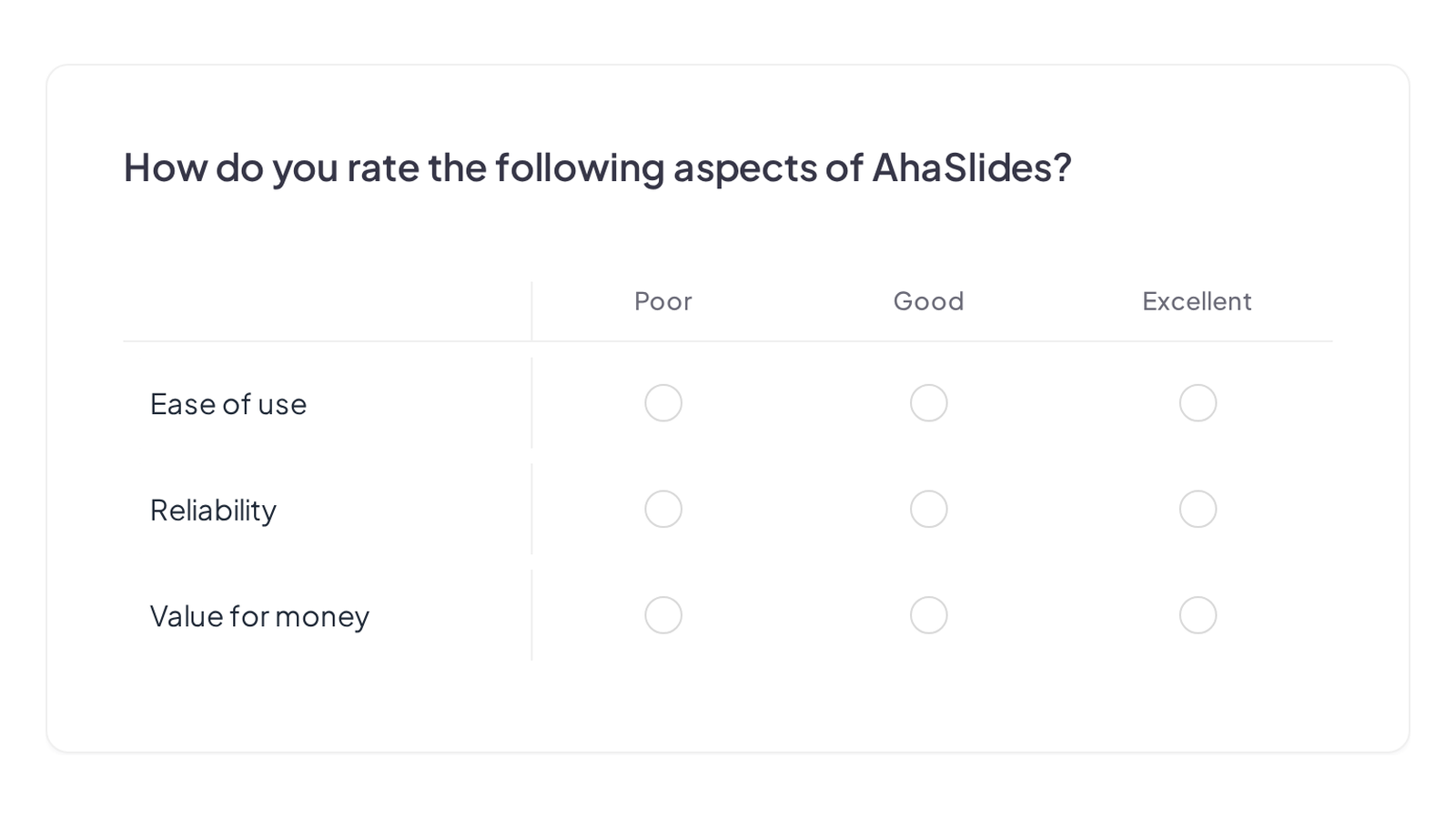This screenshot has width=1456, height=819.
Task: Select Good for Reliability
Action: [x=928, y=510]
